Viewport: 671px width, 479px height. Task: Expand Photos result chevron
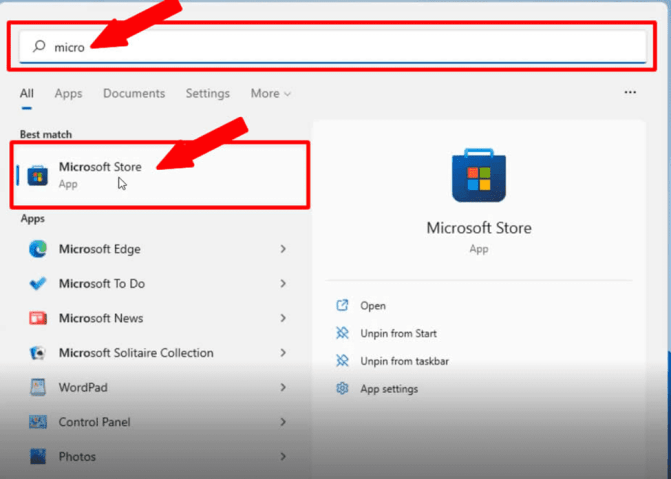pos(283,457)
